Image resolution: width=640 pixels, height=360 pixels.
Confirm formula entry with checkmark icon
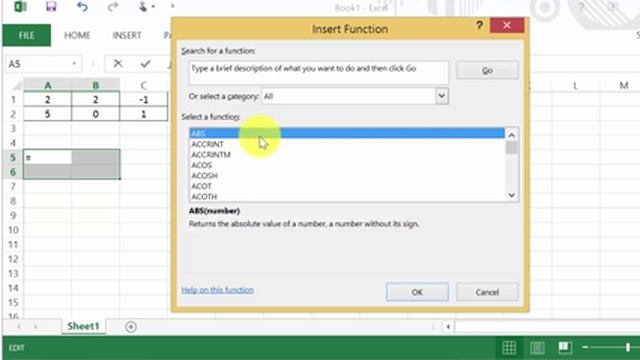pos(145,63)
